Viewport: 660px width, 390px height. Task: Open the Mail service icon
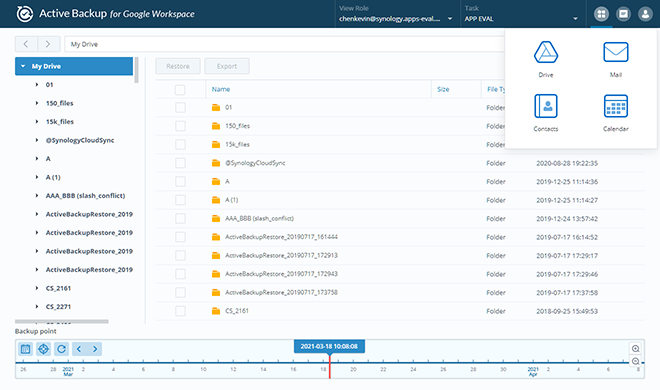tap(615, 53)
